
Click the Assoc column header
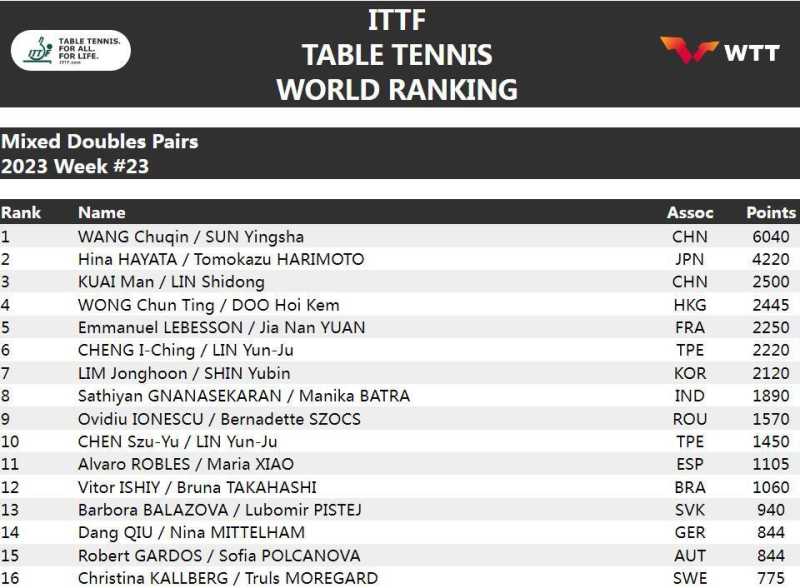(690, 213)
